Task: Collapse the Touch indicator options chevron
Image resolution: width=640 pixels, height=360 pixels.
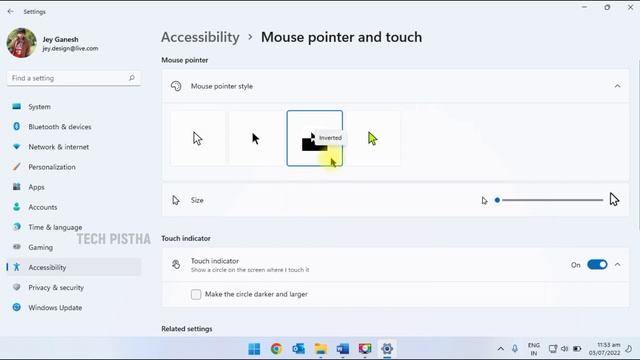Action: point(617,264)
